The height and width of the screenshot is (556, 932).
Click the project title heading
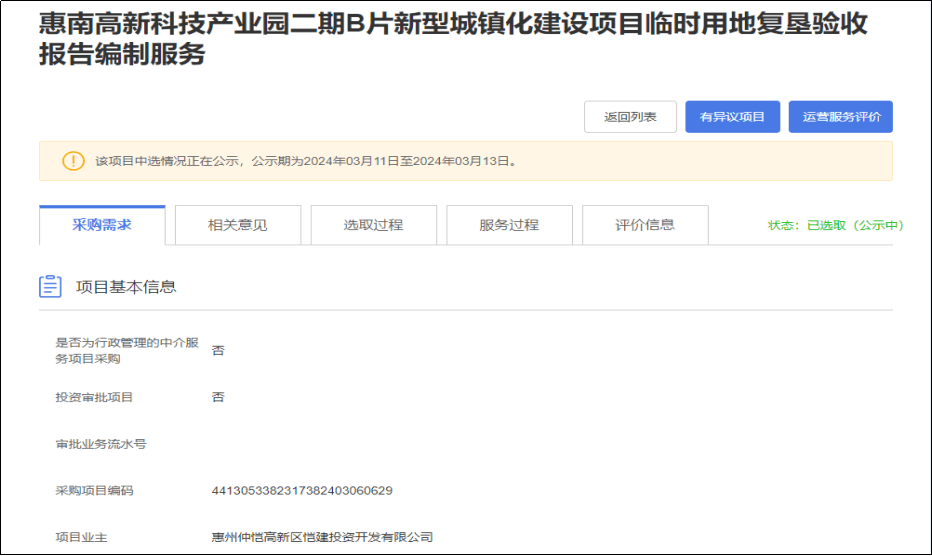tap(452, 40)
